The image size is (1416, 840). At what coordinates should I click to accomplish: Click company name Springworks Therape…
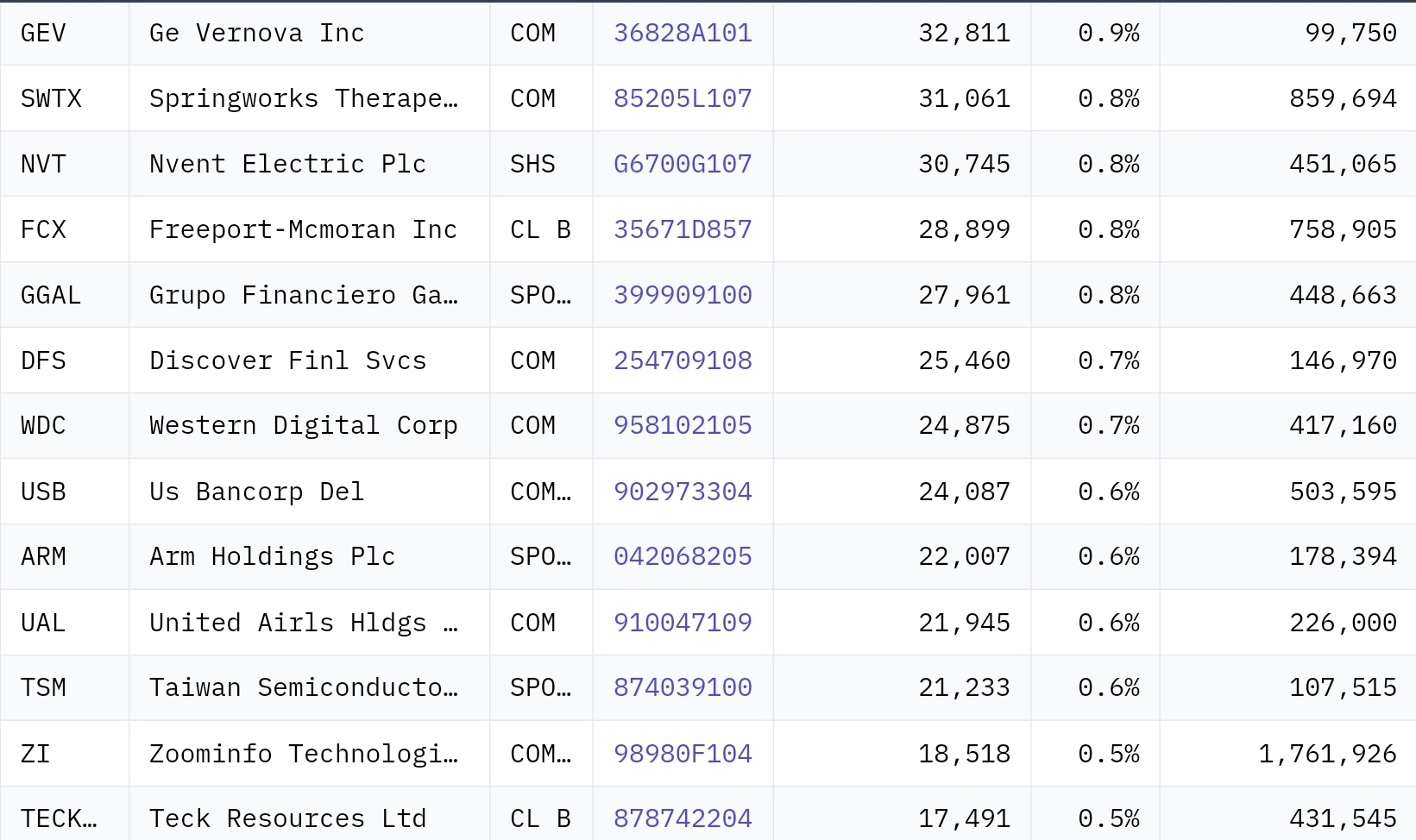[304, 98]
